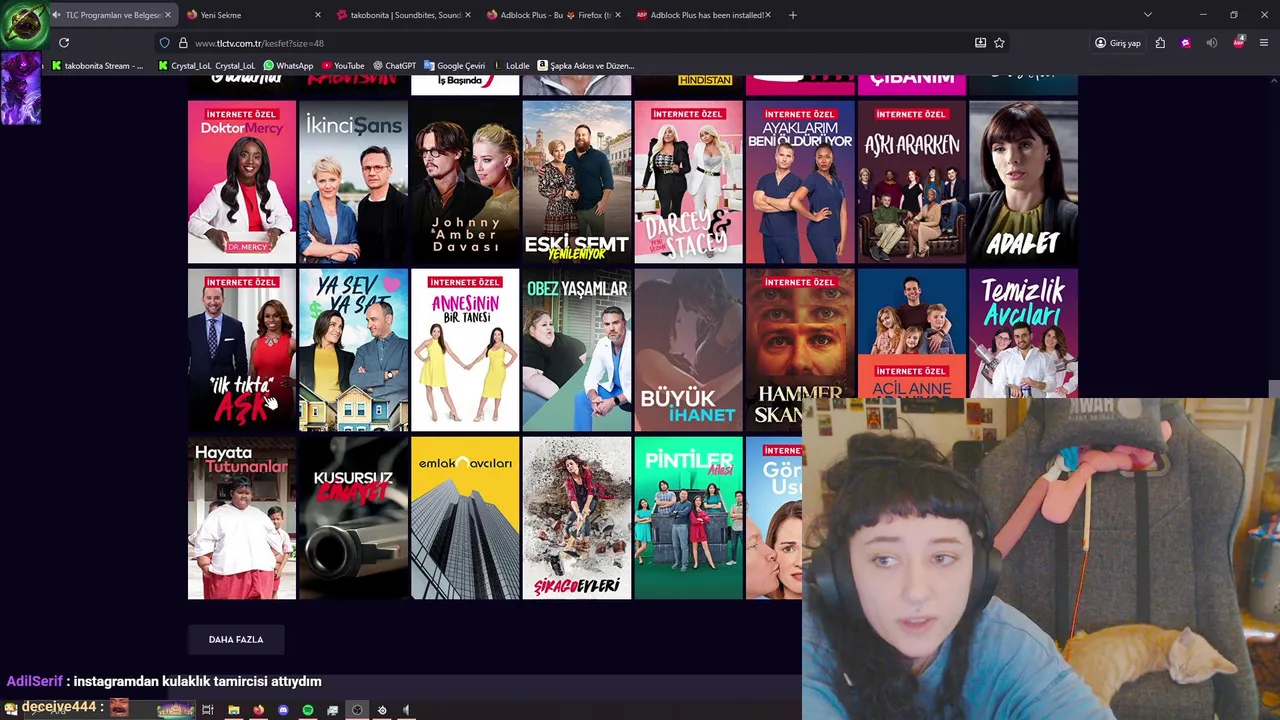The image size is (1280, 720).
Task: Open the Aşkı Ararken show poster
Action: click(912, 182)
